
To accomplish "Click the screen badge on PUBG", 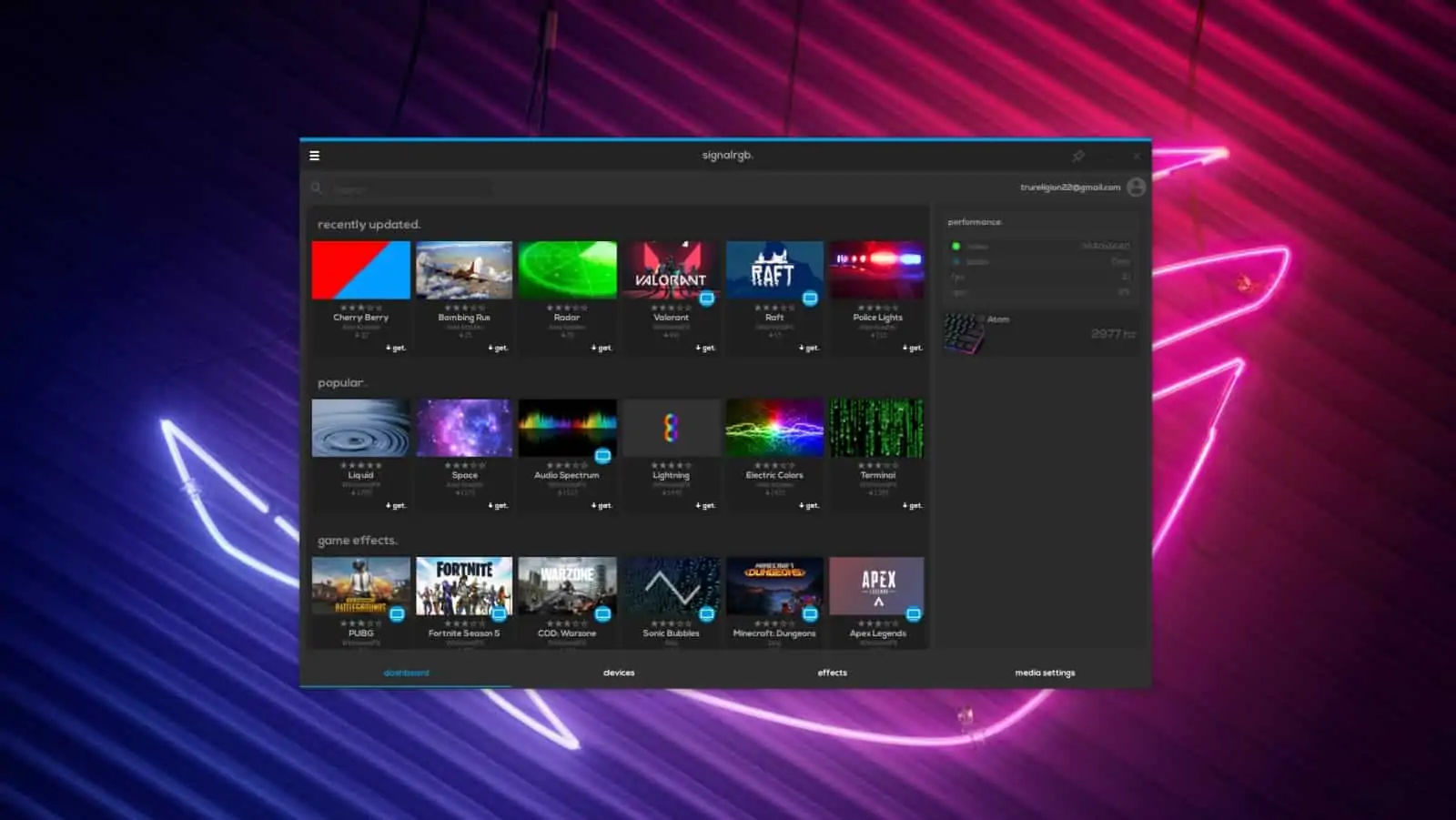I will click(x=397, y=614).
